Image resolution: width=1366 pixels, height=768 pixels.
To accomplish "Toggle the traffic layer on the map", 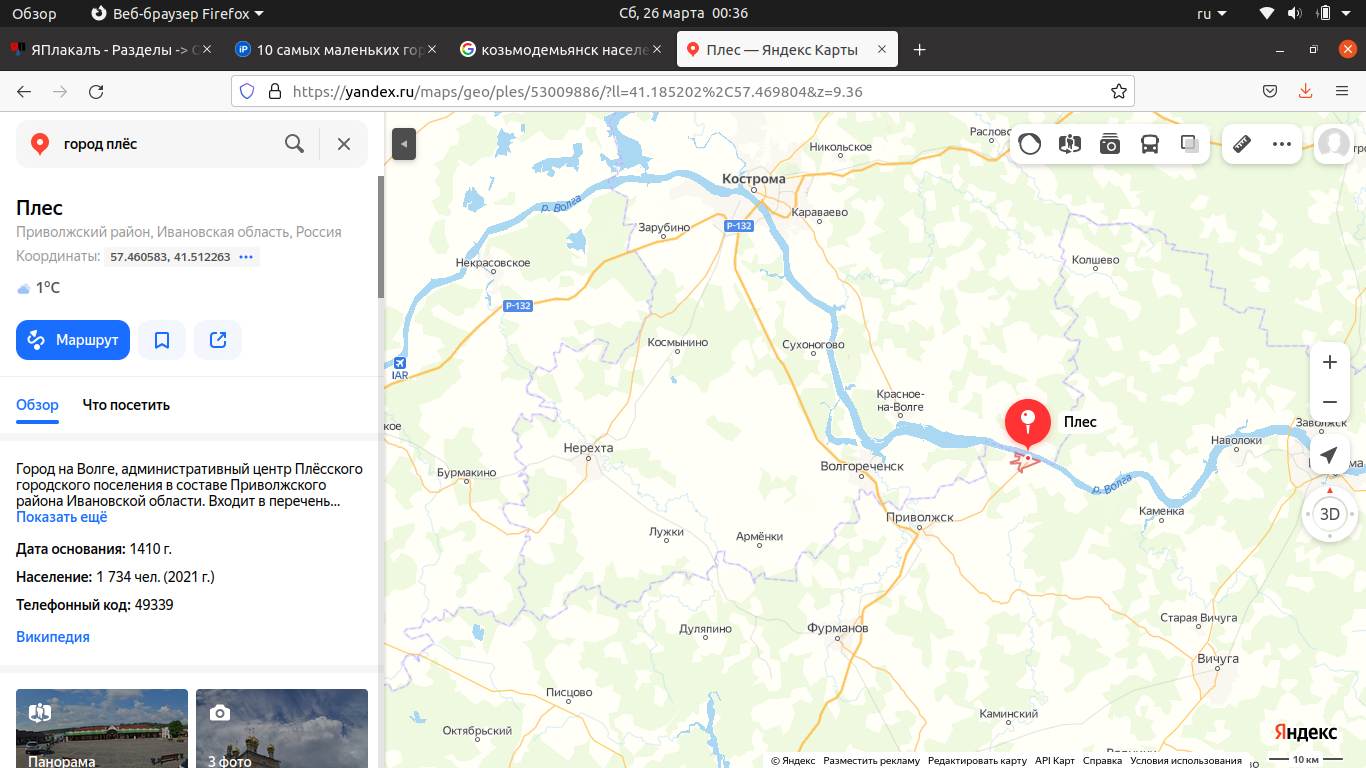I will 1030,144.
